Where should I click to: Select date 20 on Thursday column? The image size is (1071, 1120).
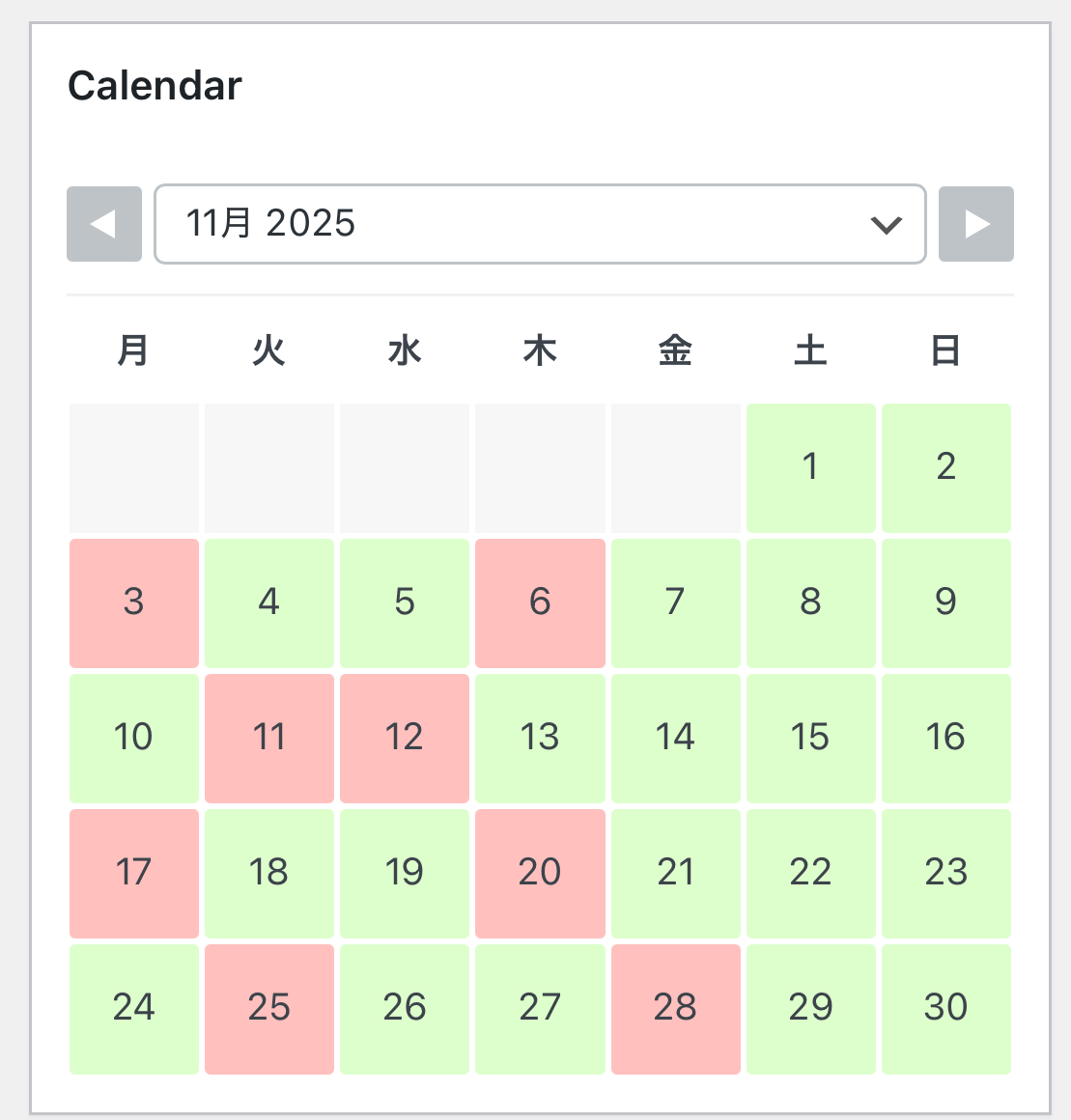[540, 873]
